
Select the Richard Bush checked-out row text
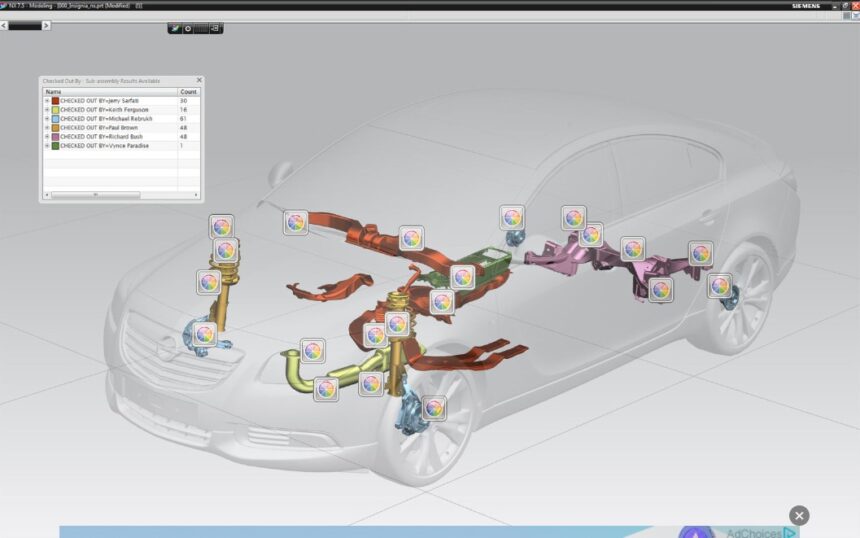click(101, 137)
